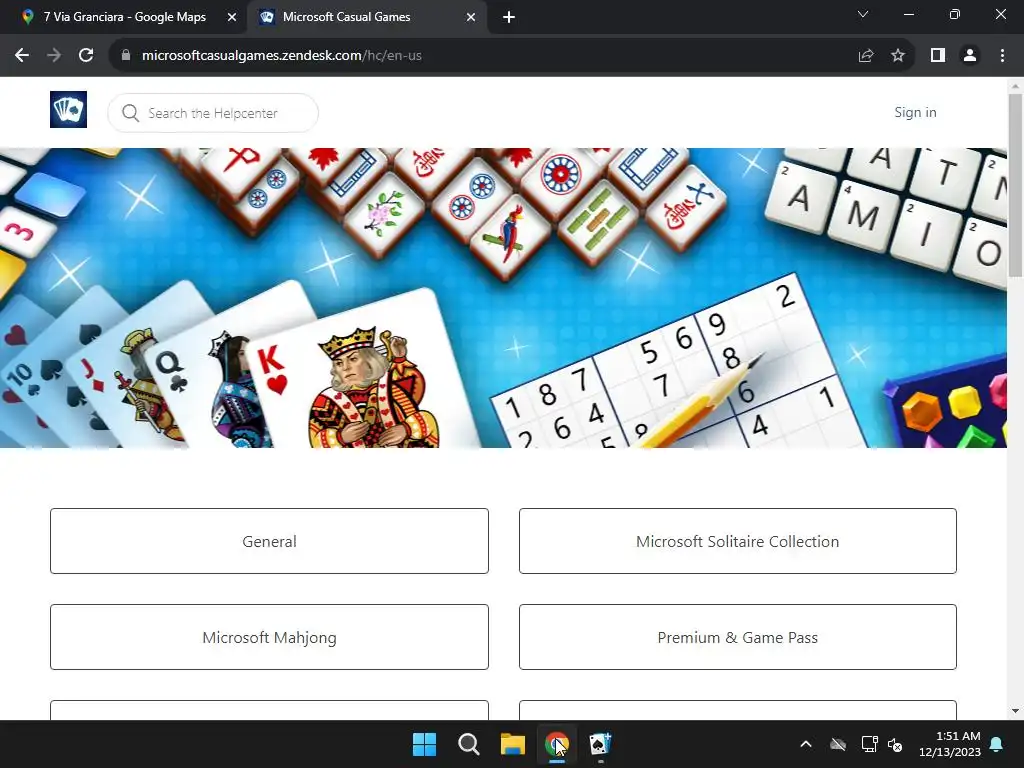
Task: Open the General category
Action: [x=269, y=541]
